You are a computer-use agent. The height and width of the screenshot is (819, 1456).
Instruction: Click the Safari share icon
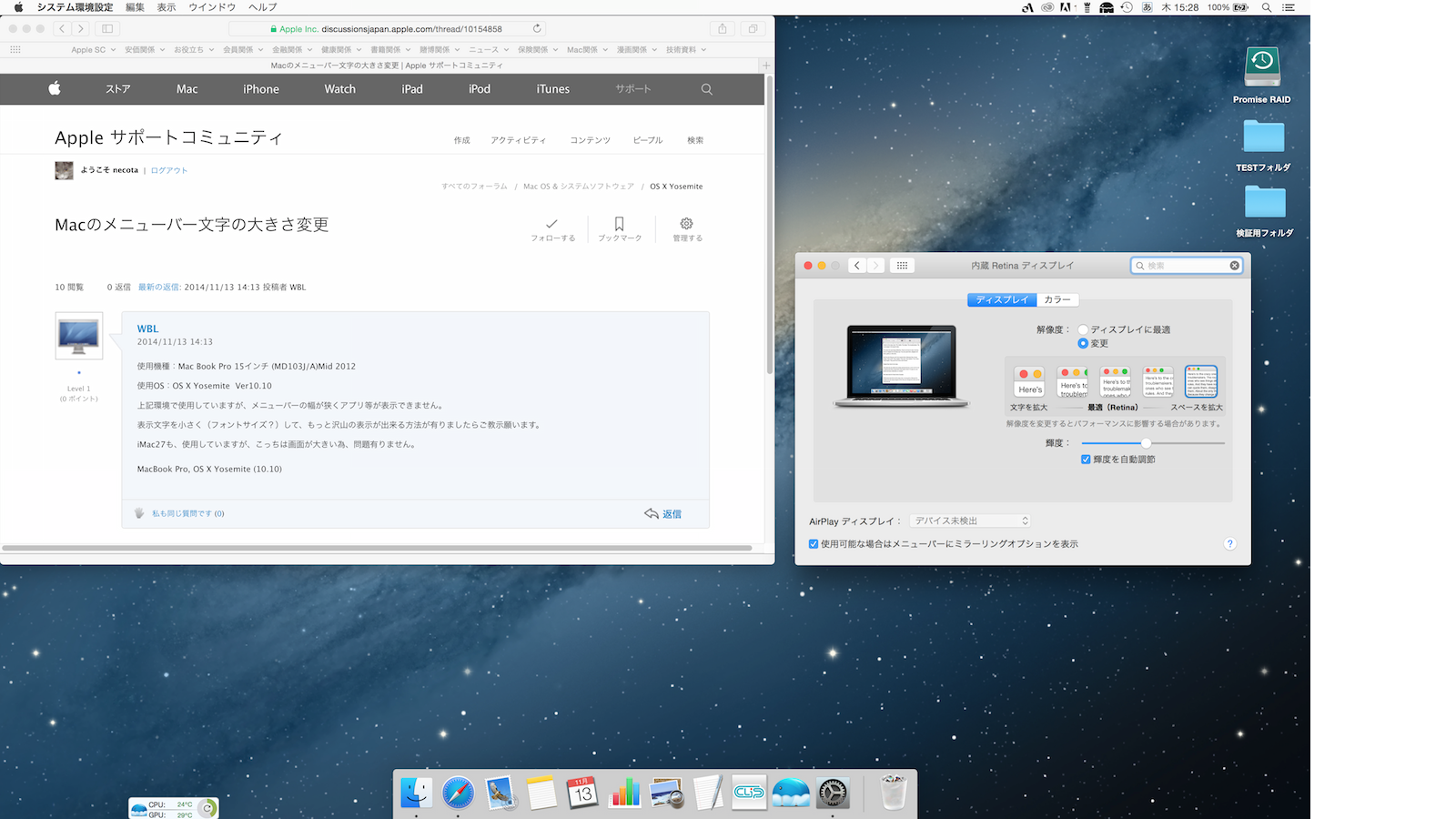(x=723, y=28)
